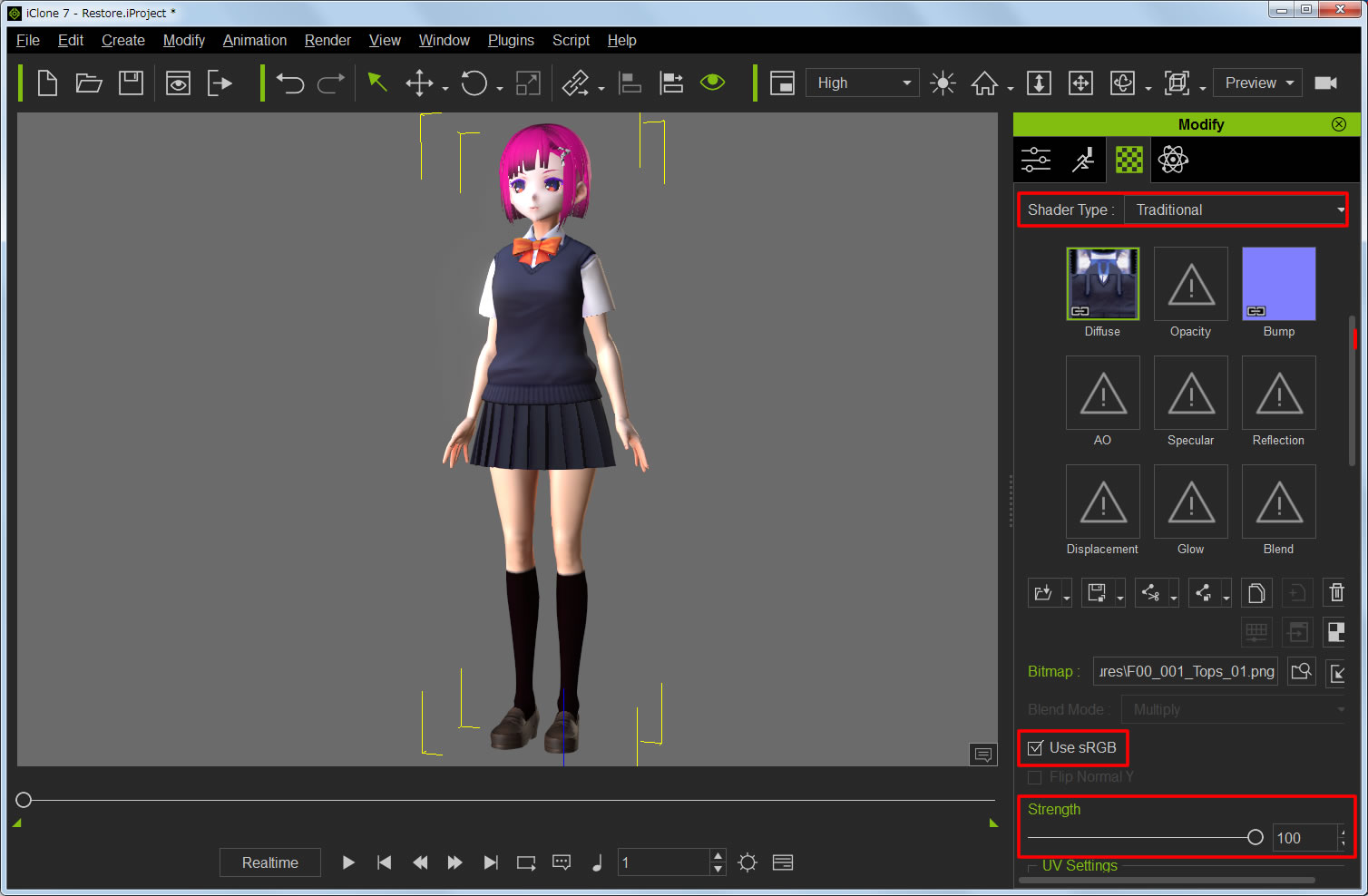Image resolution: width=1368 pixels, height=896 pixels.
Task: Undo the last action
Action: (290, 83)
